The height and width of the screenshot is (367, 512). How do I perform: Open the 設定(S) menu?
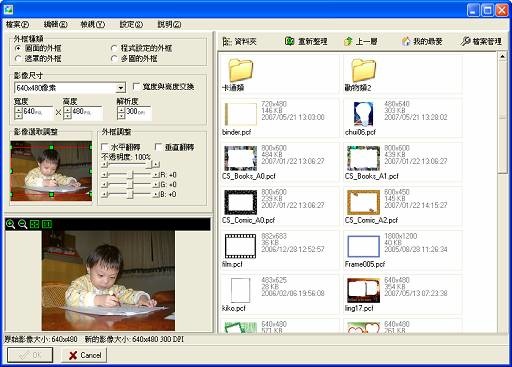(131, 24)
